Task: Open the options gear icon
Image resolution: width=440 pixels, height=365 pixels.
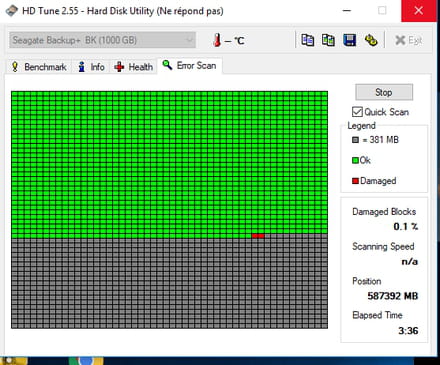Action: 371,40
